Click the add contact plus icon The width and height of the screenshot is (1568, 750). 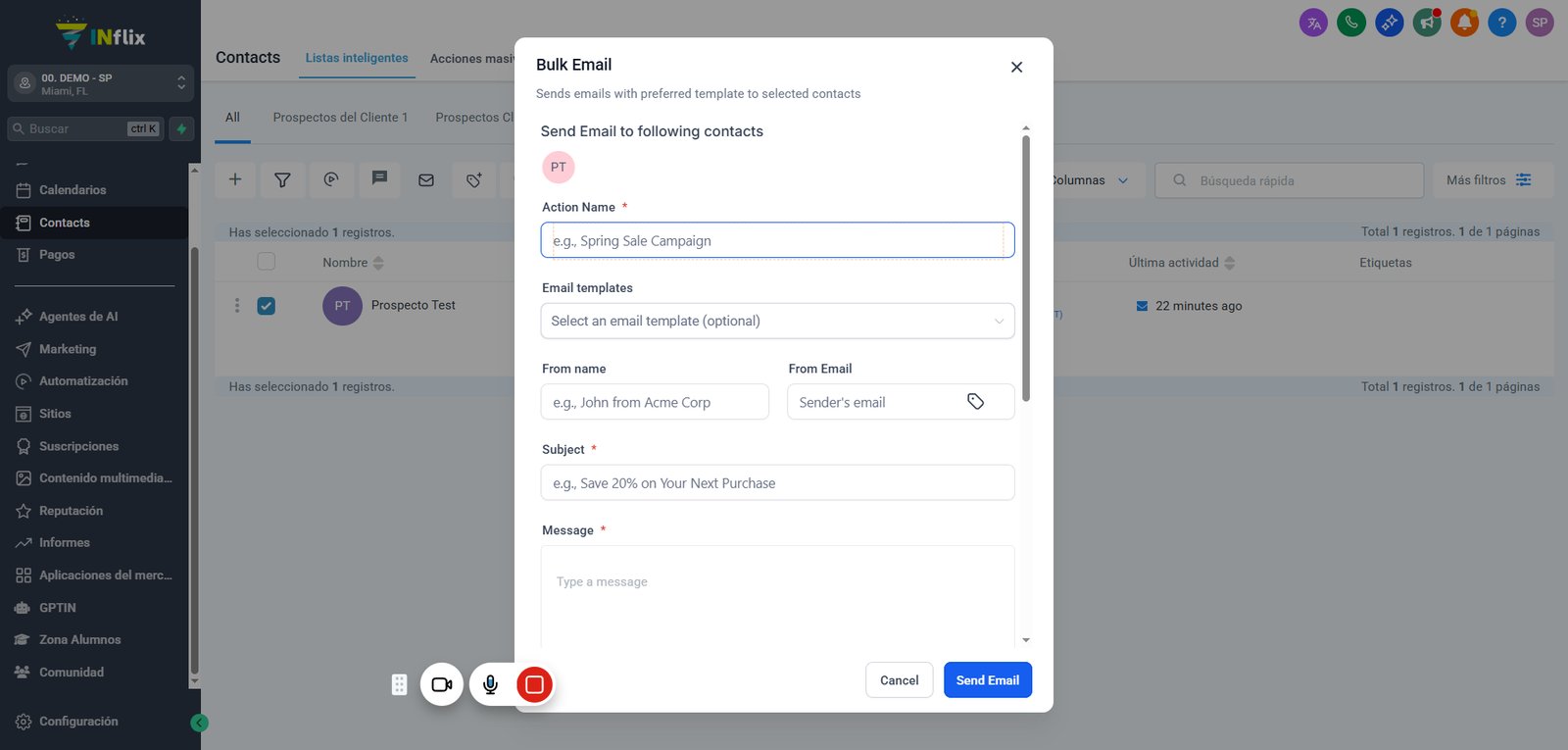(235, 180)
